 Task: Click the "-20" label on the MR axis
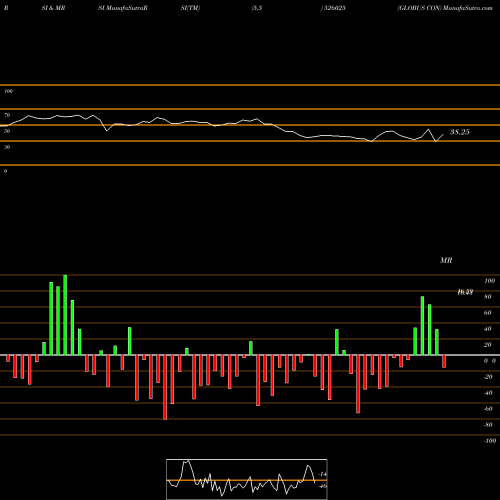488,377
